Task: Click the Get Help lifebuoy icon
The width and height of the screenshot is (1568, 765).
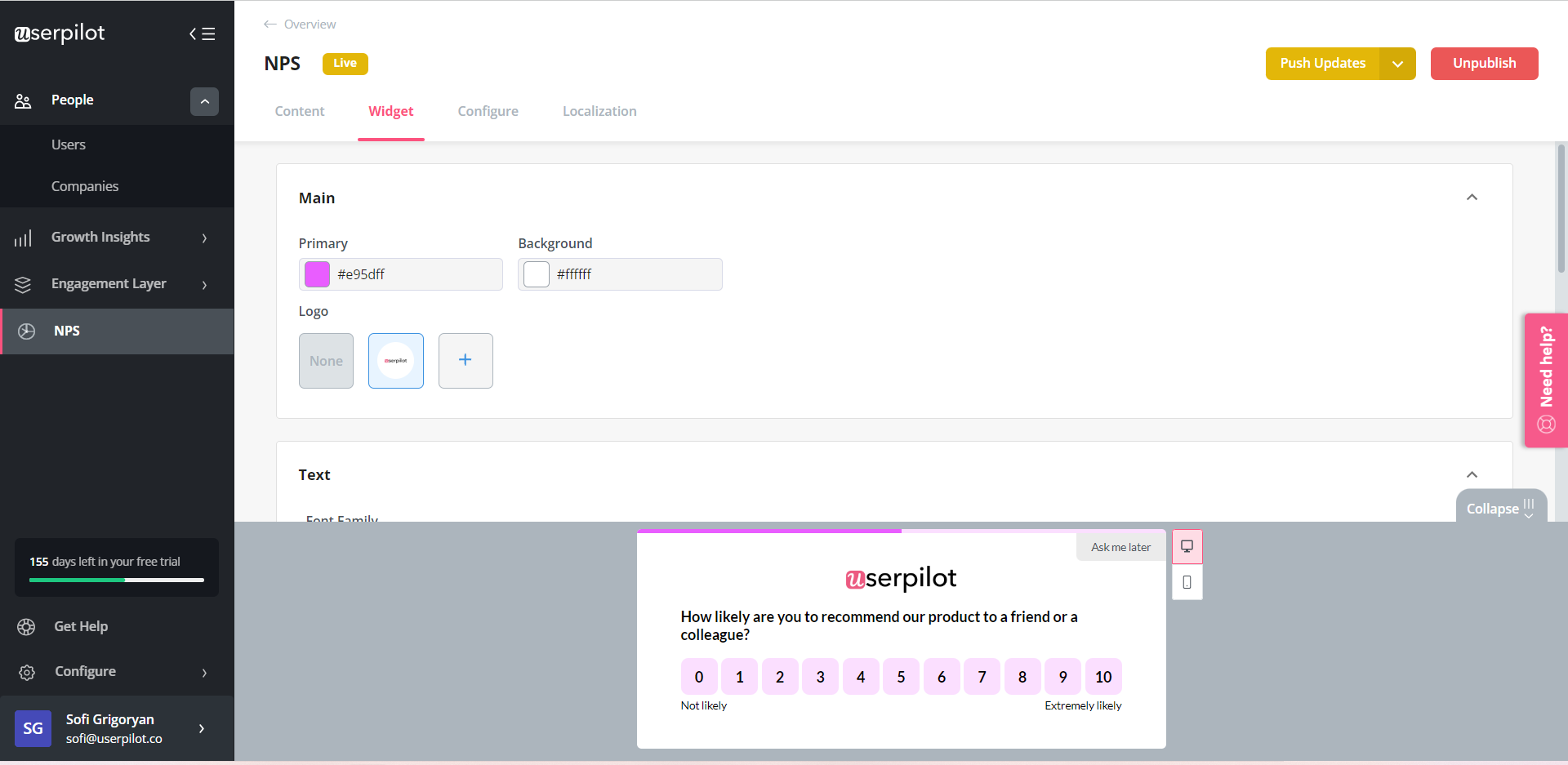Action: [26, 627]
